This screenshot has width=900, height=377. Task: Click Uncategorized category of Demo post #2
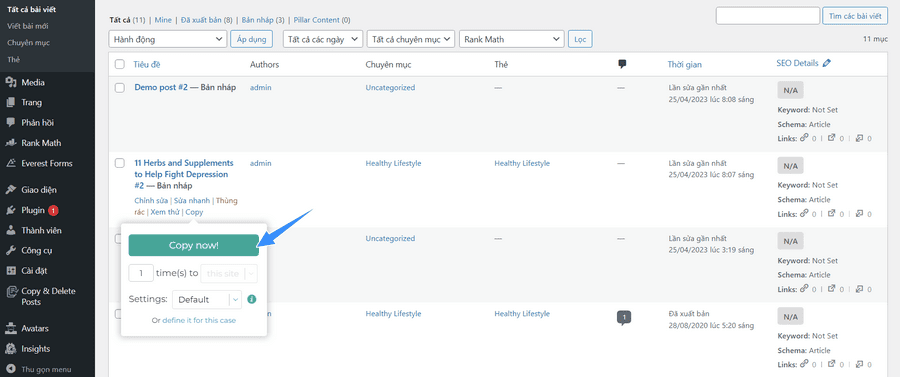[390, 88]
